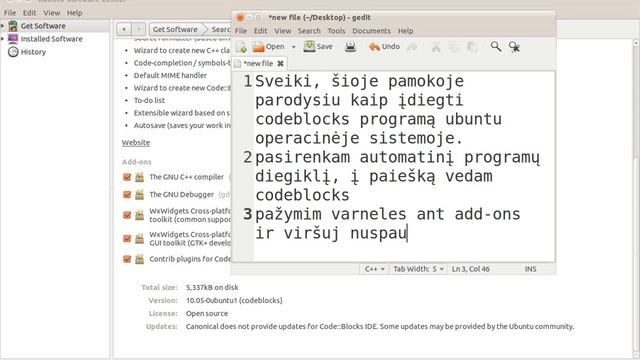The height and width of the screenshot is (360, 640).
Task: Click the Open source license text
Action: pyautogui.click(x=207, y=313)
